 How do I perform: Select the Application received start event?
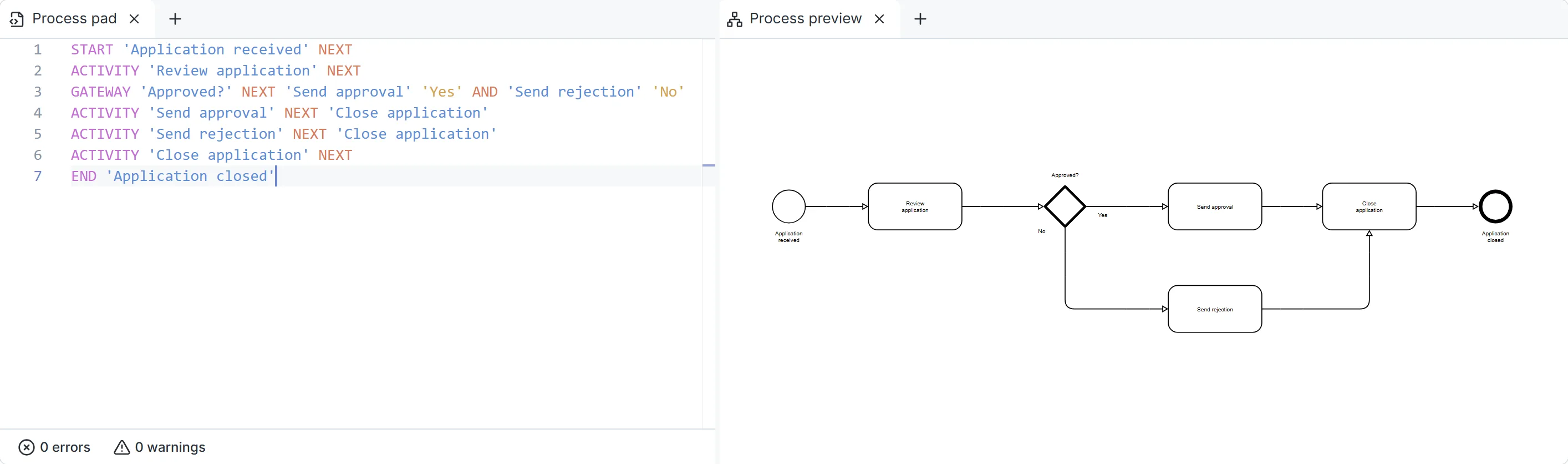point(789,206)
